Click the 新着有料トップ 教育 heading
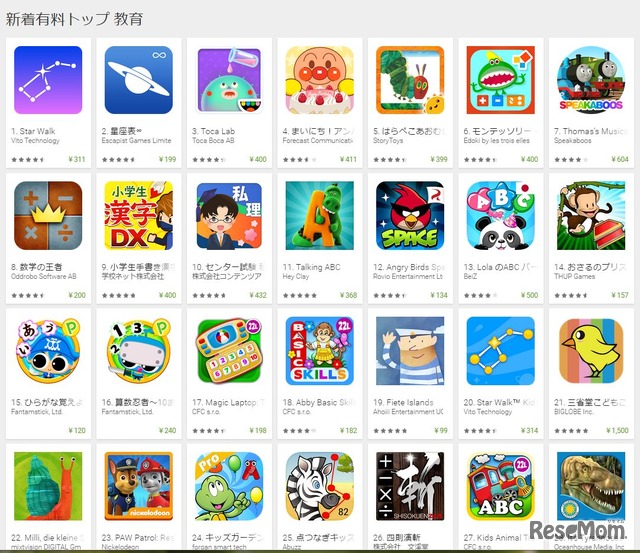This screenshot has height=553, width=640. (74, 19)
